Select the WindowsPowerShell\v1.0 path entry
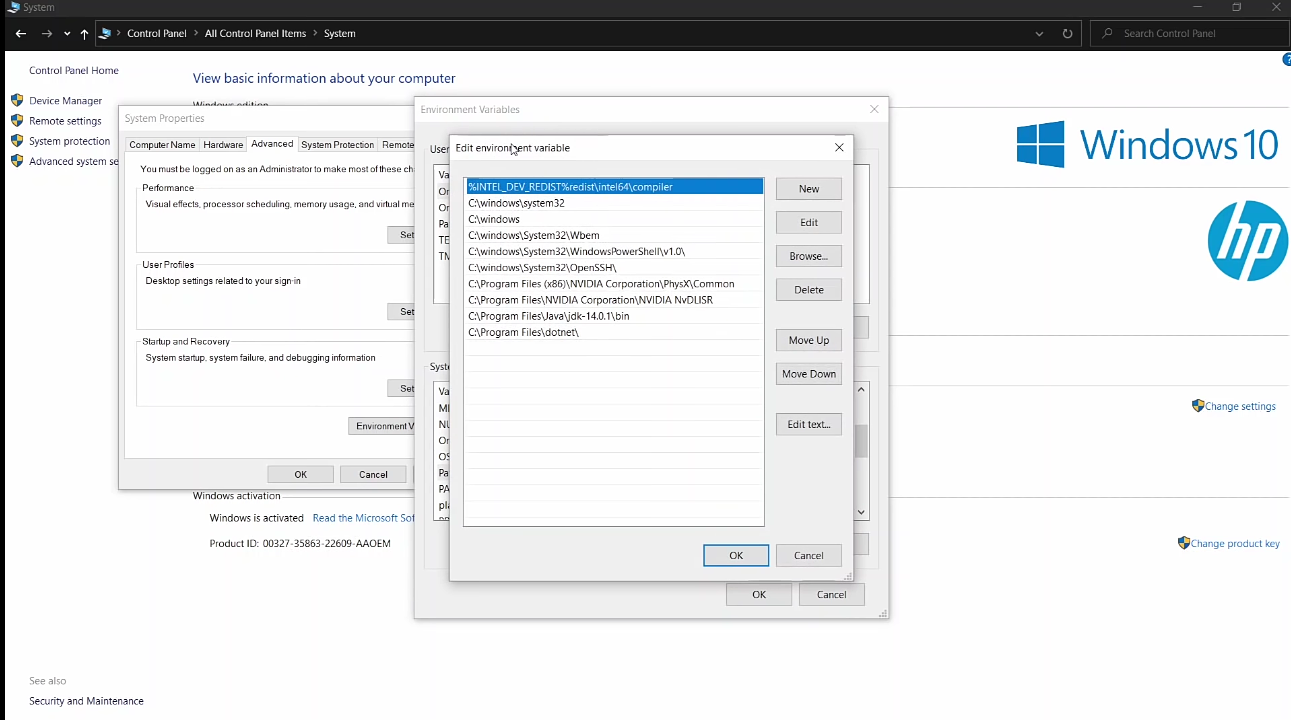Screen dimensions: 1291x720 pyautogui.click(x=614, y=251)
